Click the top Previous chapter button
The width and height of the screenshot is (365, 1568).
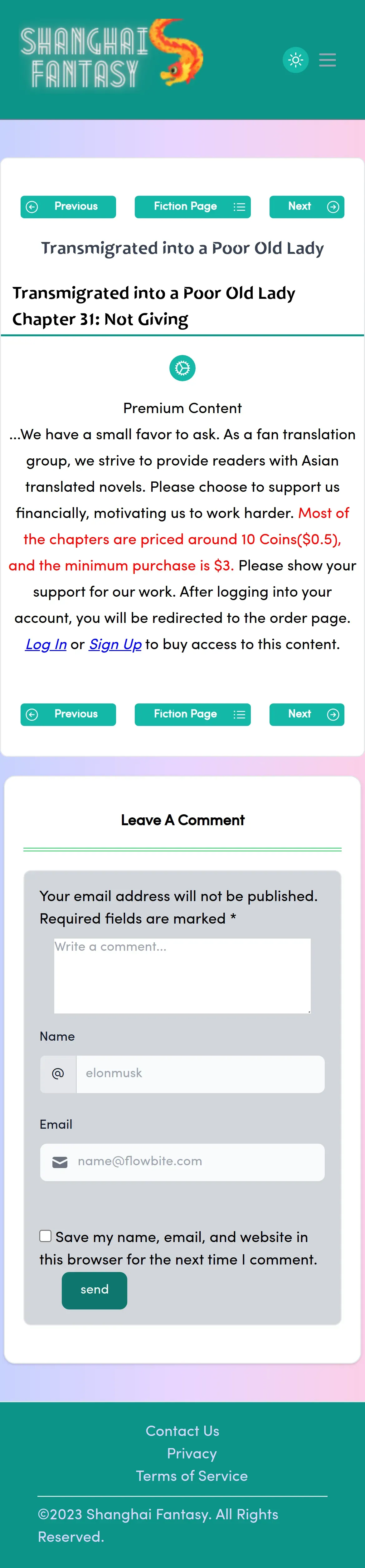tap(68, 207)
